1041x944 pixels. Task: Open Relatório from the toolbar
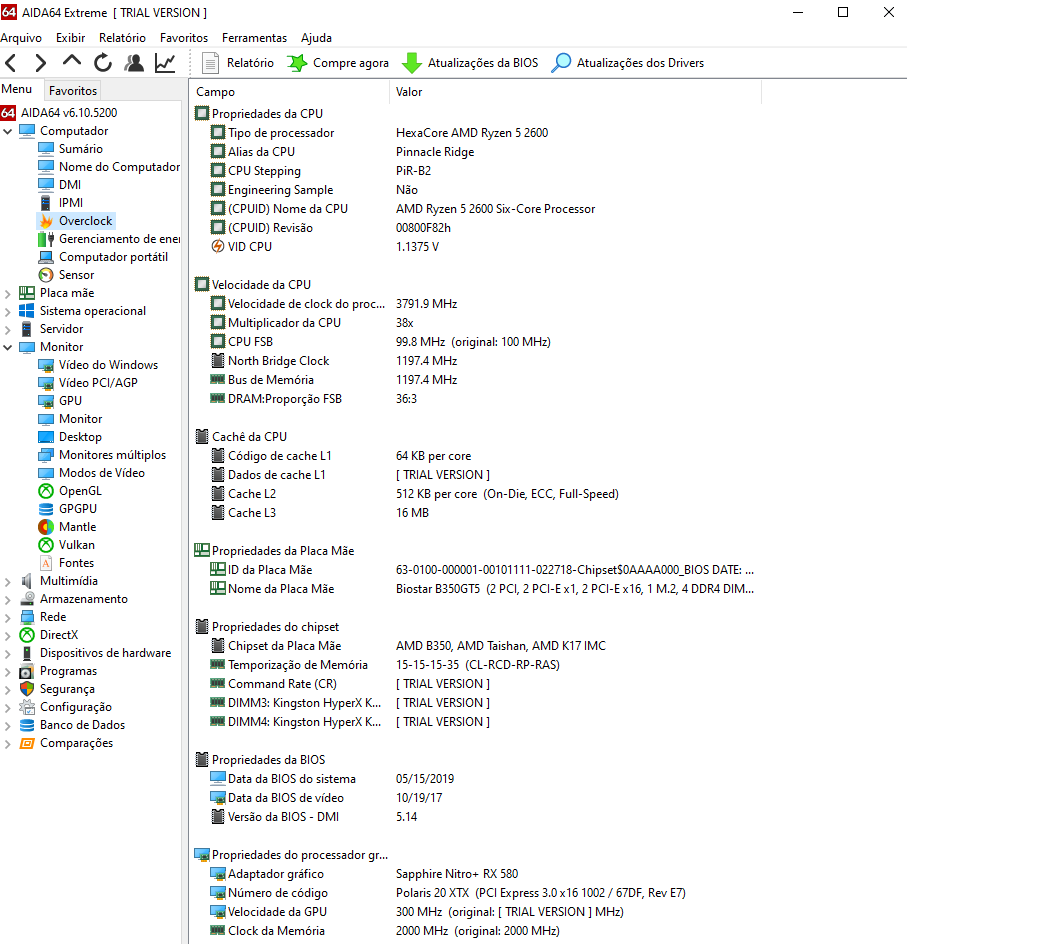click(238, 63)
